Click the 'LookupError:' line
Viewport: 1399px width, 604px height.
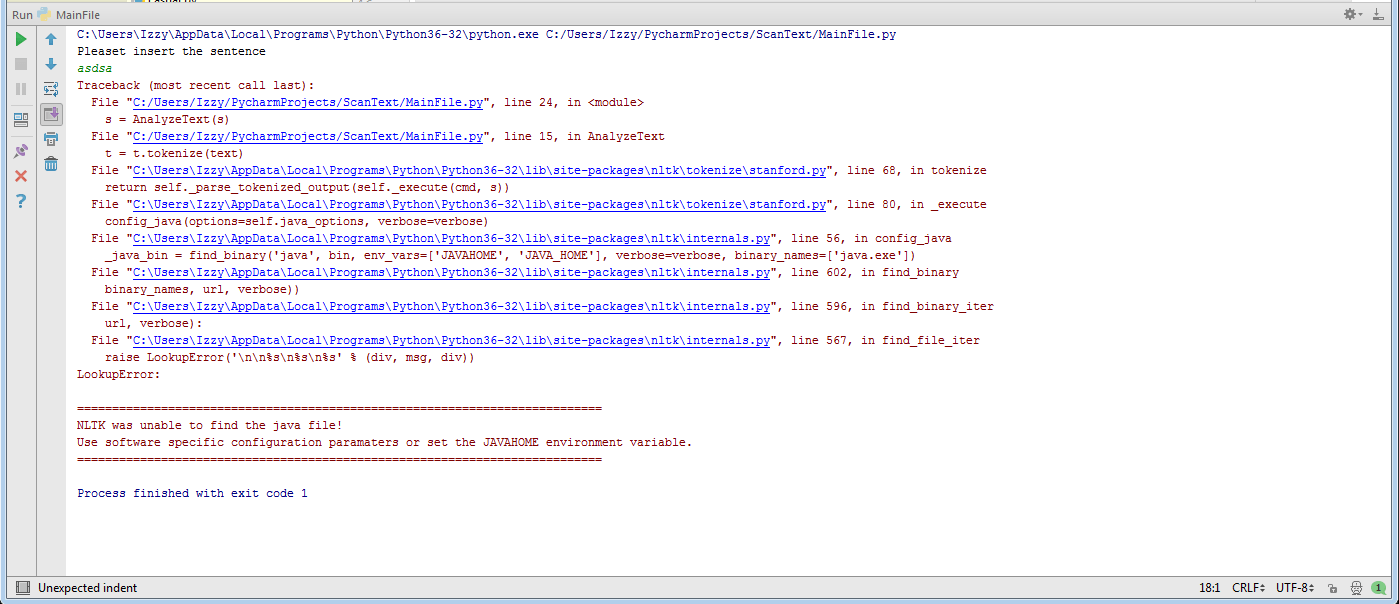click(x=119, y=374)
